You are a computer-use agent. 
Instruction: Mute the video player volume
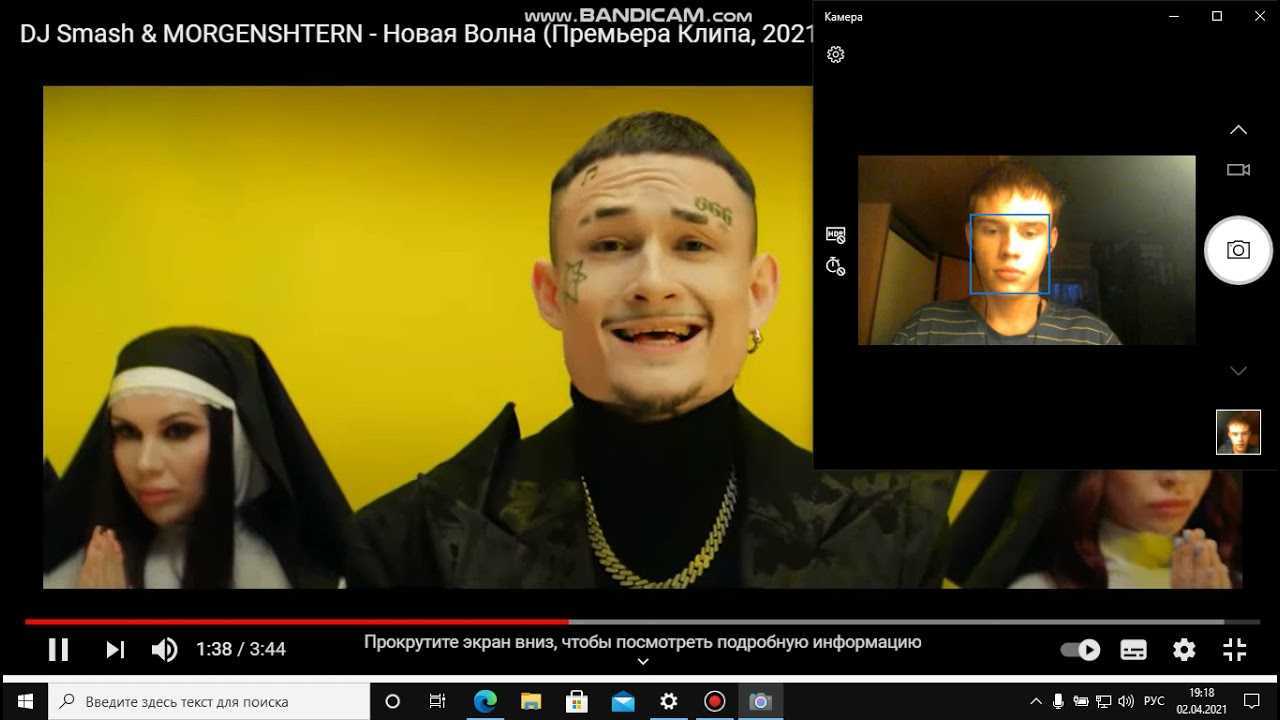point(164,649)
